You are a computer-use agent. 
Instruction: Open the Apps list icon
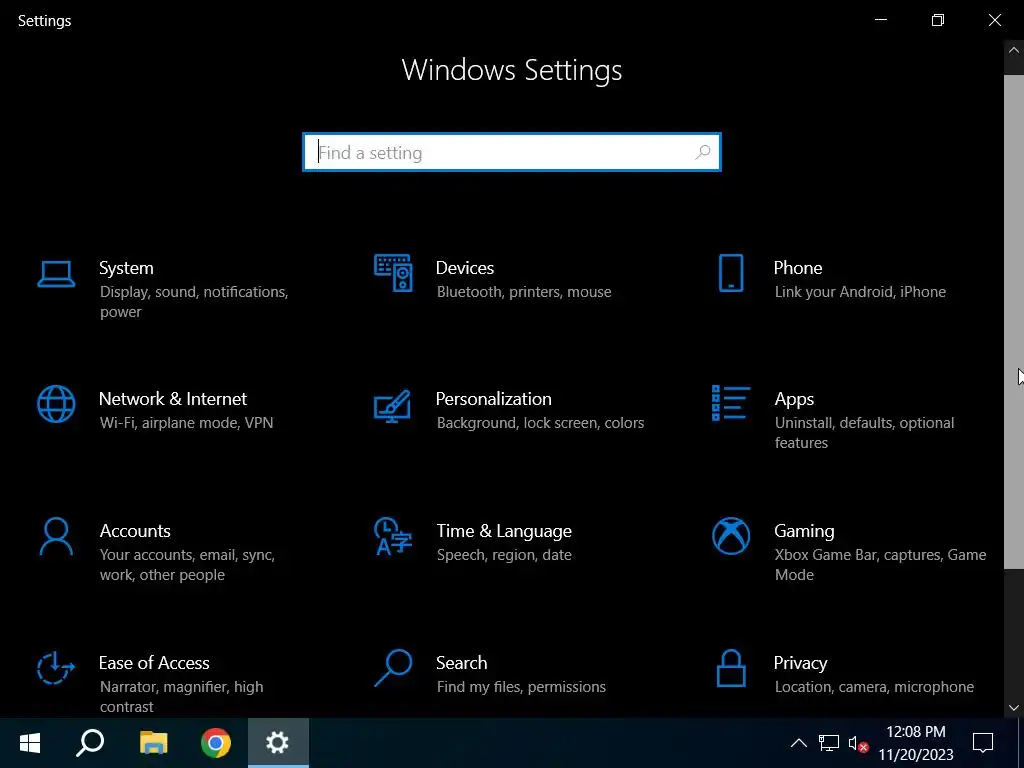pyautogui.click(x=730, y=403)
